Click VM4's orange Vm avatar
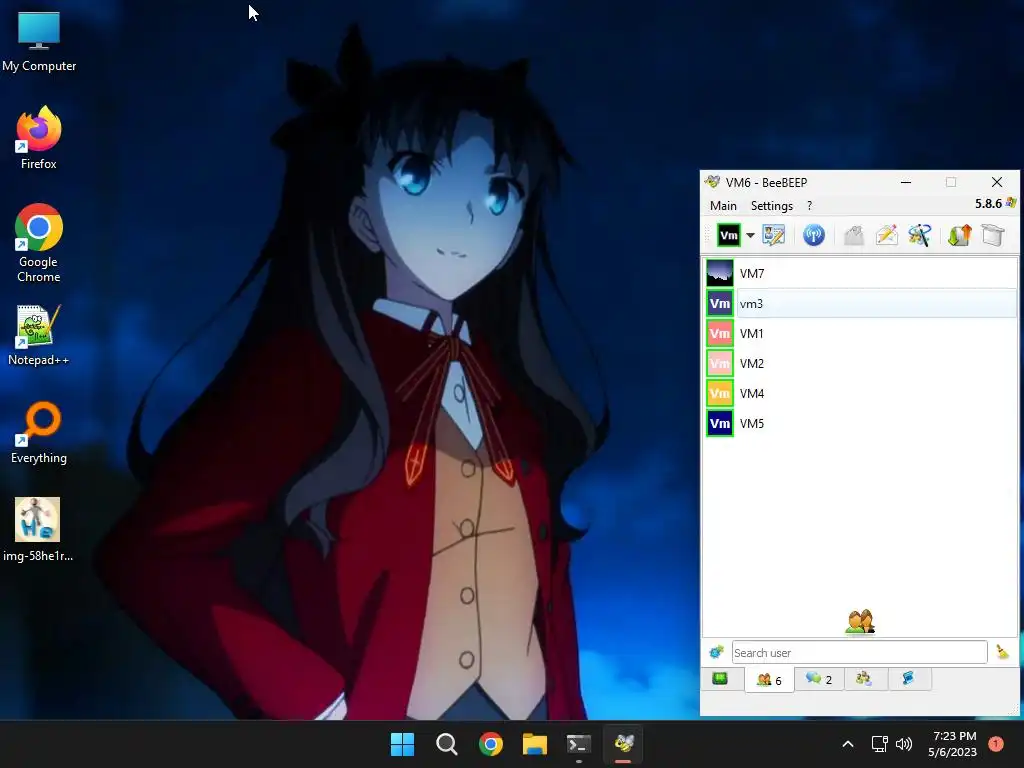 coord(720,394)
